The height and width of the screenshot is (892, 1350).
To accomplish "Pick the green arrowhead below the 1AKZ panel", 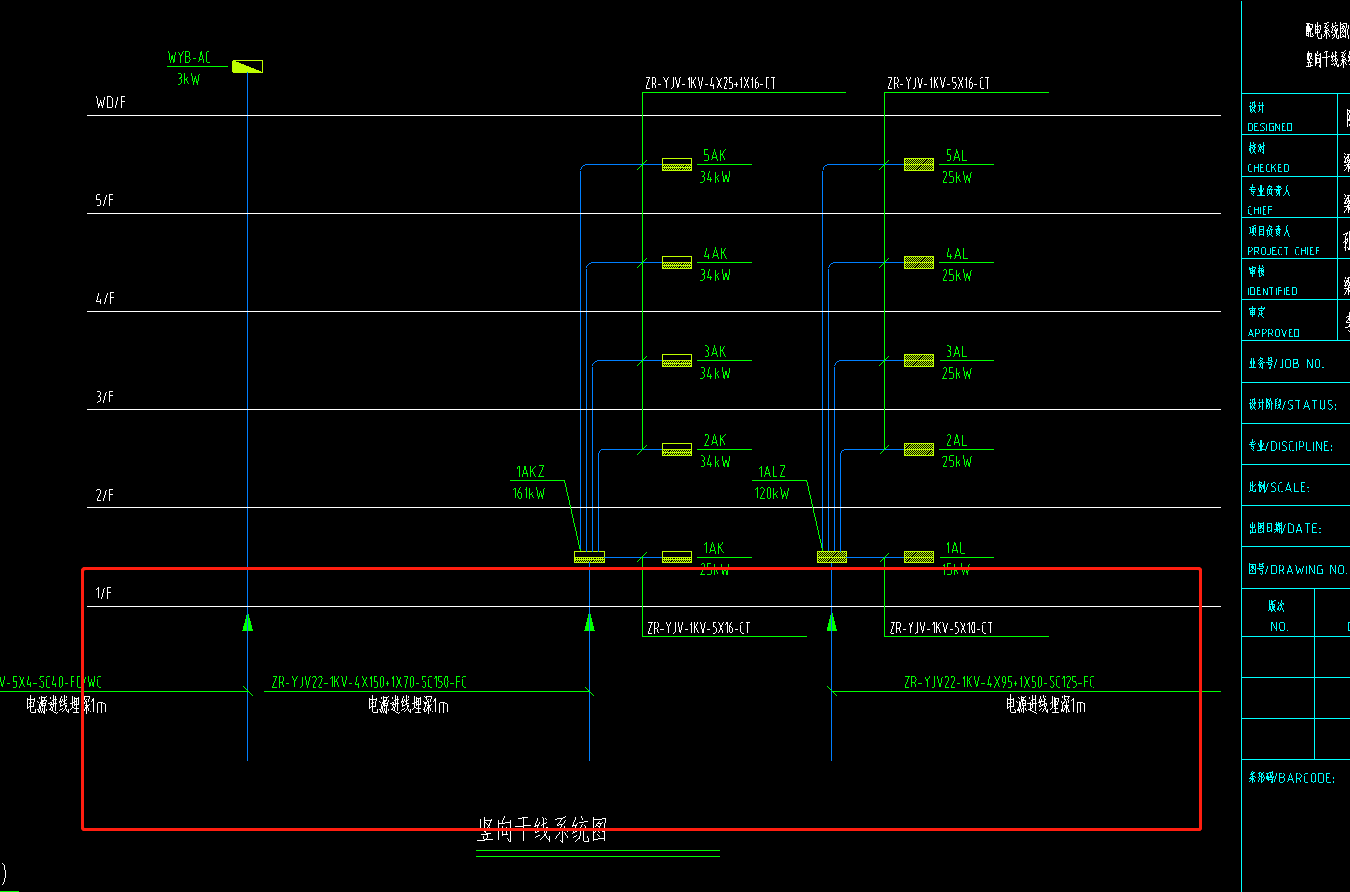I will pyautogui.click(x=590, y=623).
